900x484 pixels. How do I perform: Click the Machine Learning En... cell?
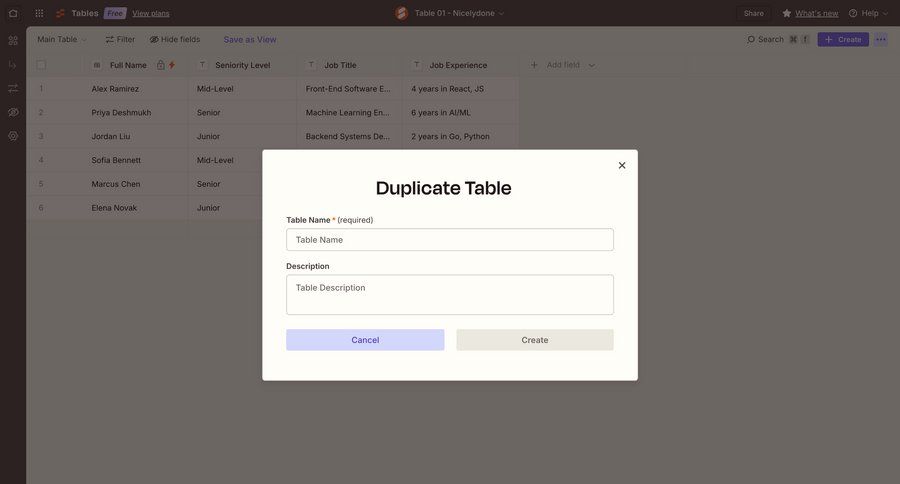coord(350,113)
